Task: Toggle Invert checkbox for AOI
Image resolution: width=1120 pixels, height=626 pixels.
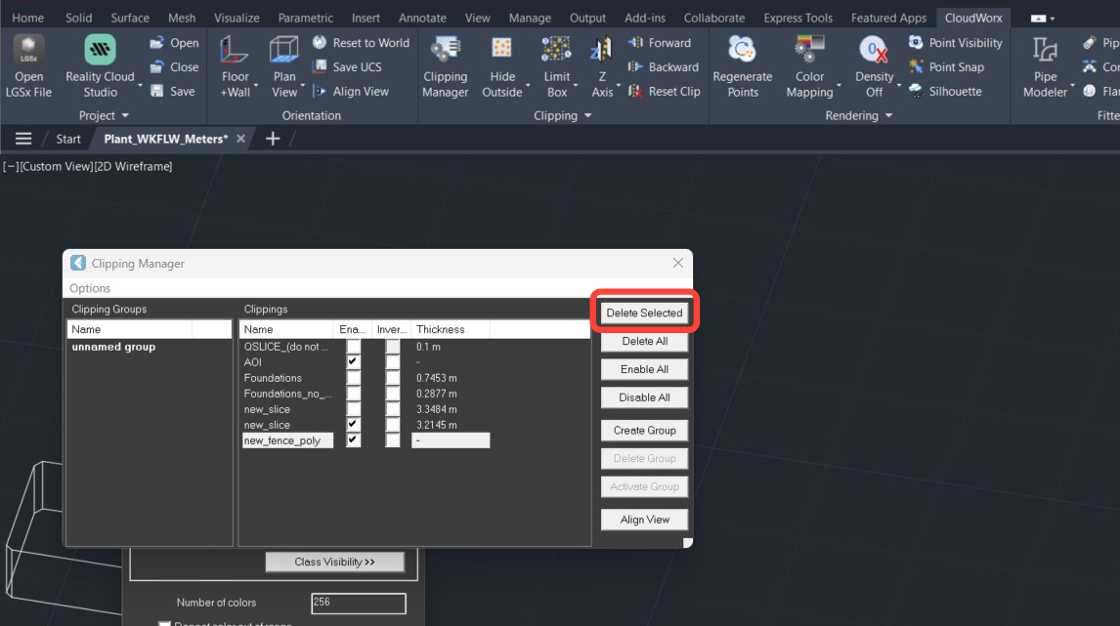Action: click(393, 362)
